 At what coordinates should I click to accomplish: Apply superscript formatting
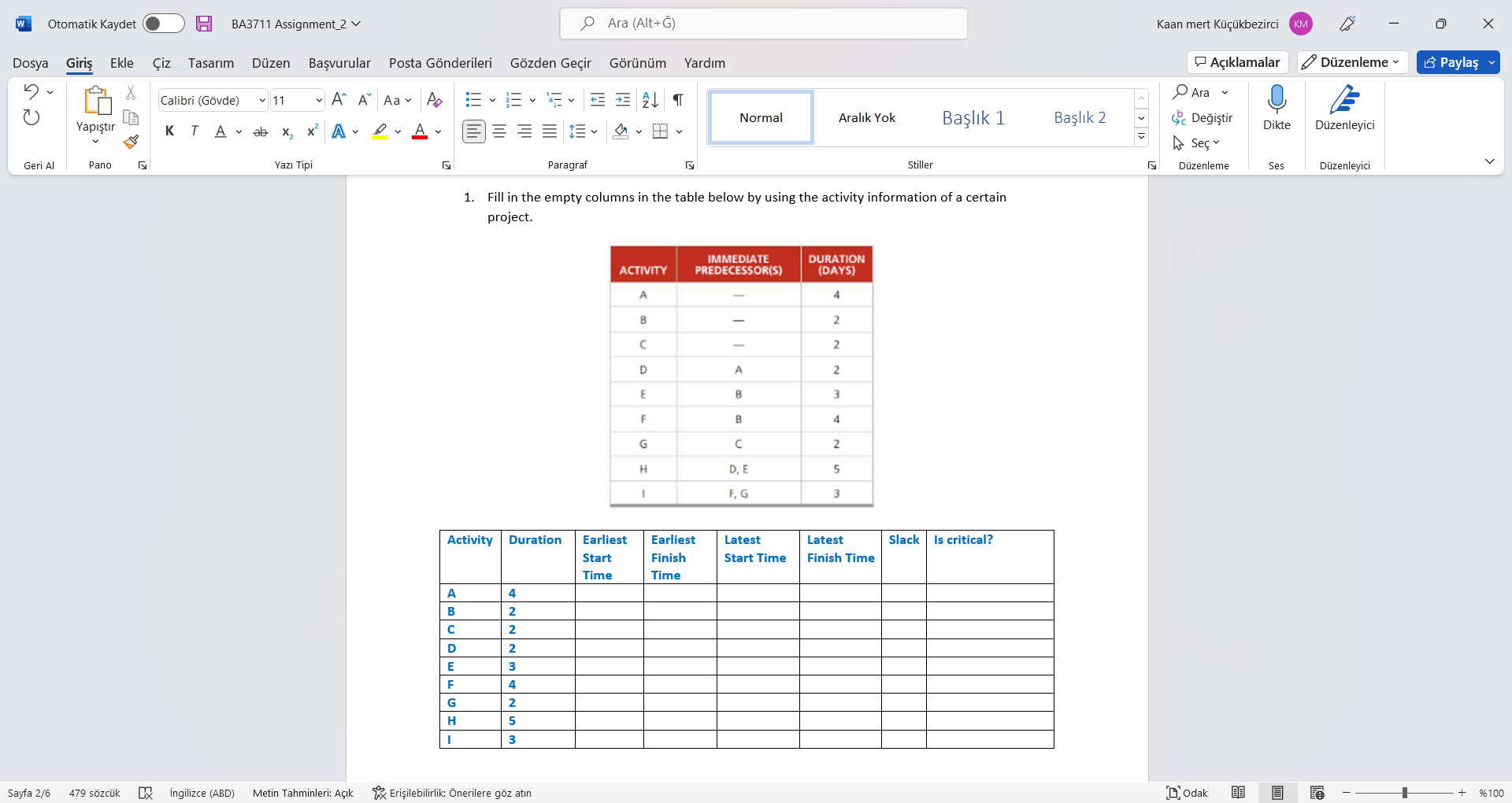pyautogui.click(x=312, y=131)
